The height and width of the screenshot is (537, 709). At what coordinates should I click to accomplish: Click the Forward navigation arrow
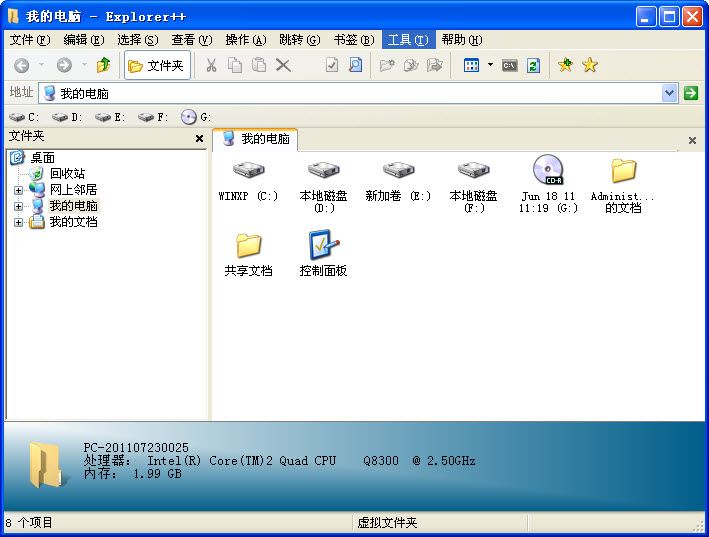[x=64, y=66]
